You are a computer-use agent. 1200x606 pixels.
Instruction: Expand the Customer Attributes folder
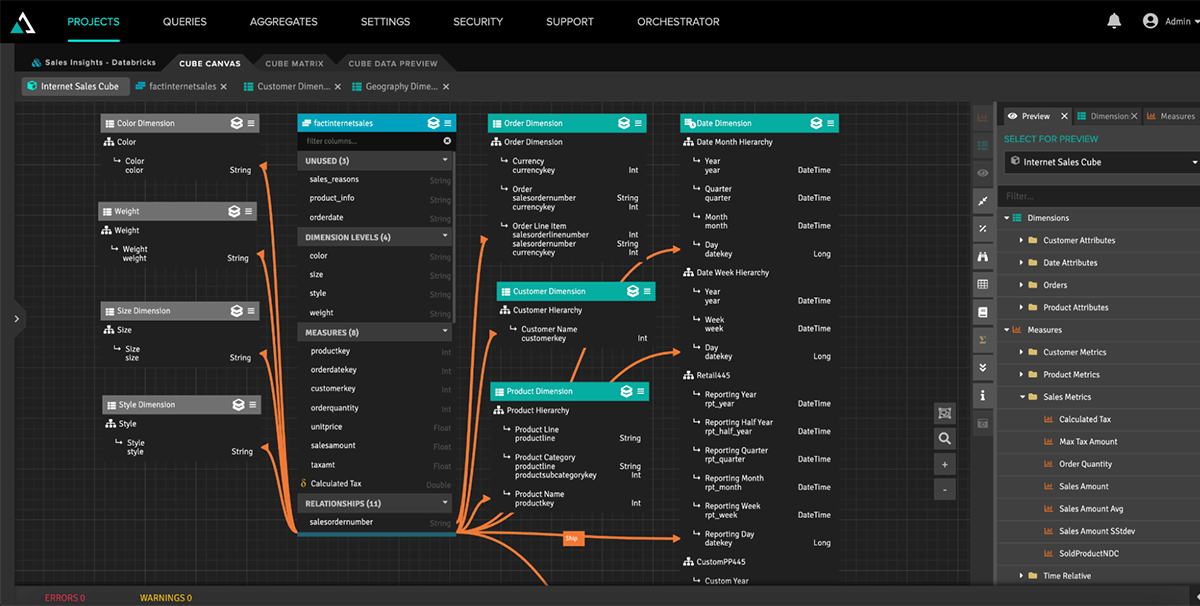point(1021,240)
